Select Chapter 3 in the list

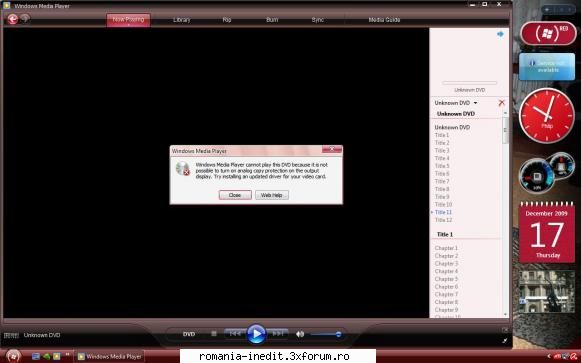446,263
